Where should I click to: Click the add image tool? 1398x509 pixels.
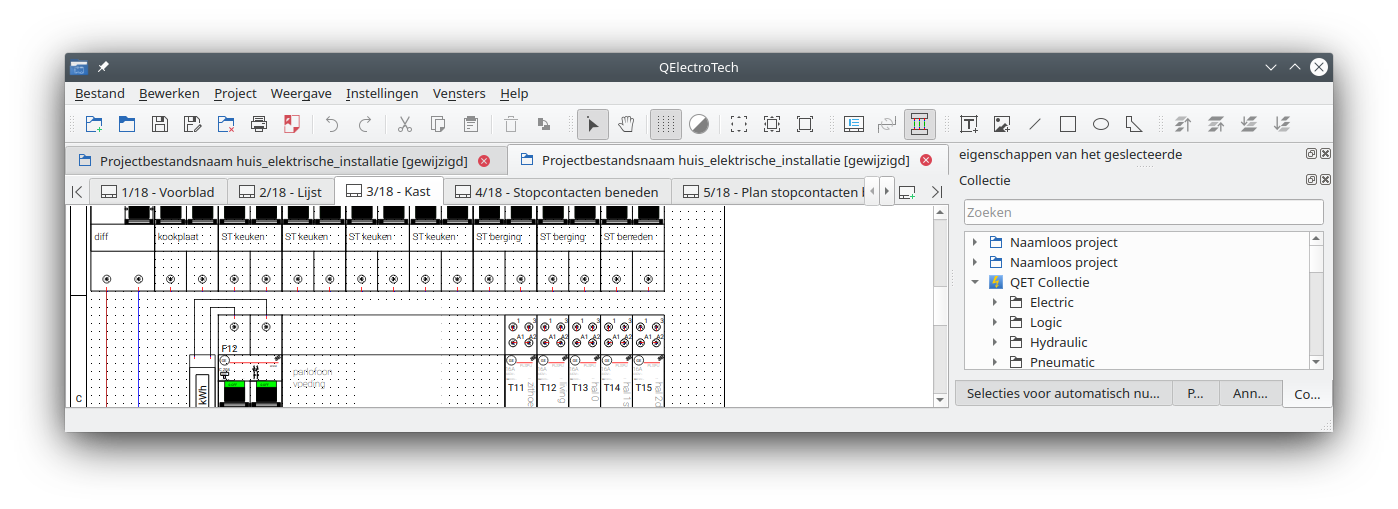1001,124
